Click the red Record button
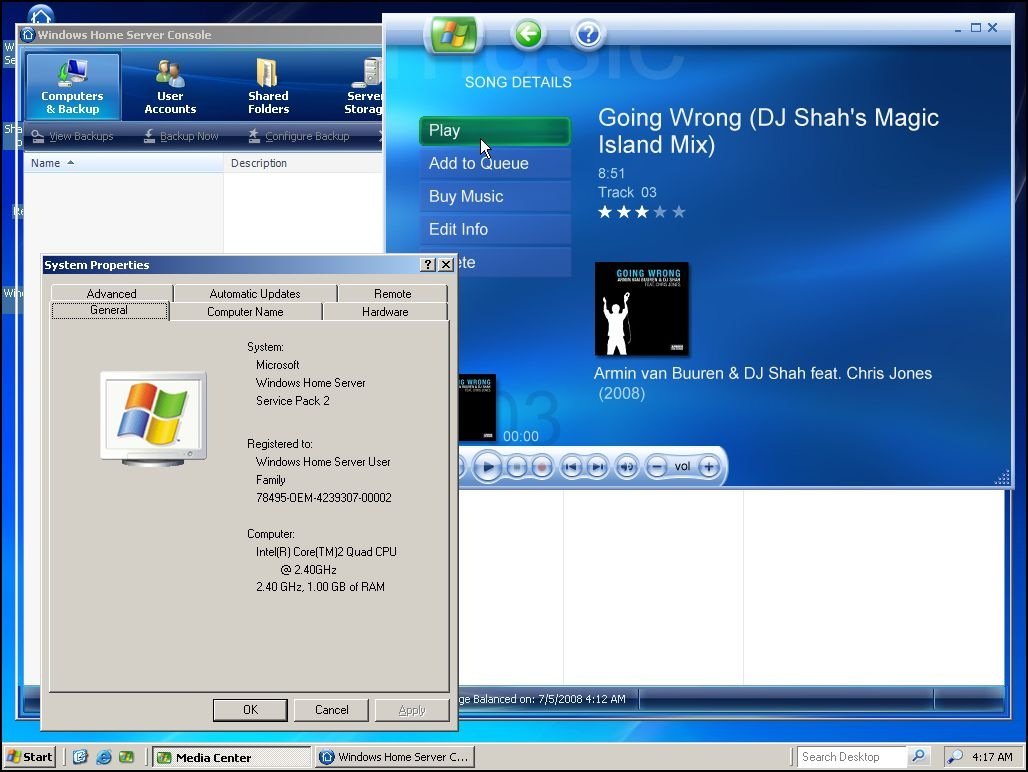 [x=542, y=467]
